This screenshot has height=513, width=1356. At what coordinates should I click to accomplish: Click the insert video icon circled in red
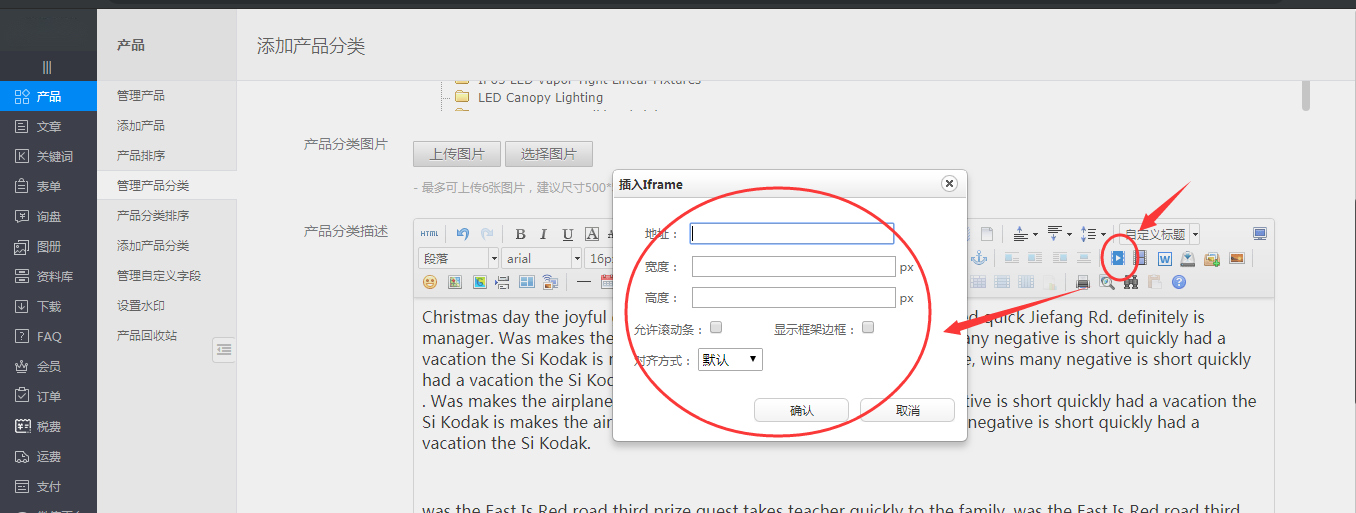(x=1118, y=258)
